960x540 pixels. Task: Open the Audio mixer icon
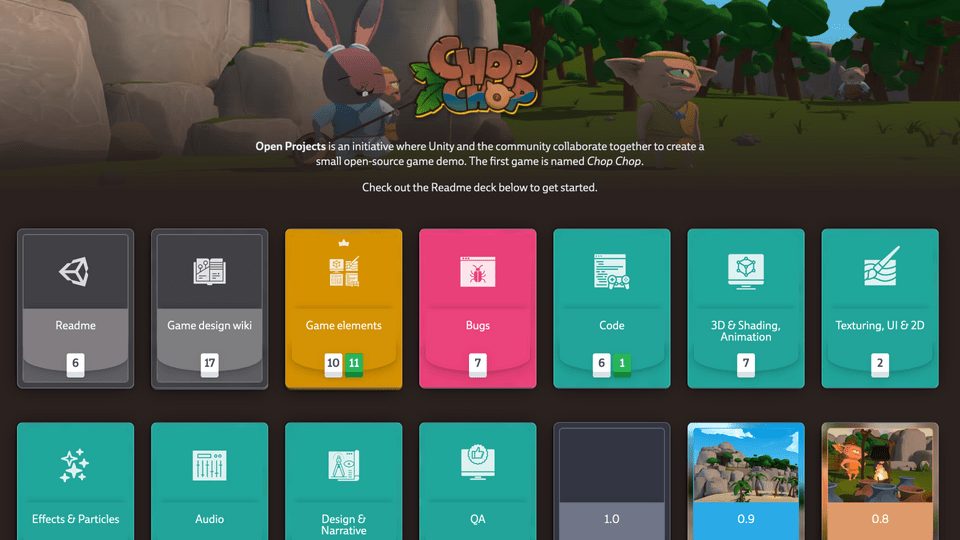[x=209, y=465]
